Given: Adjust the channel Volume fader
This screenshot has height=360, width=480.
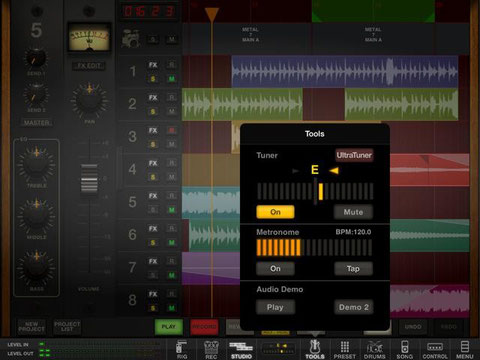Looking at the screenshot, I should point(89,178).
